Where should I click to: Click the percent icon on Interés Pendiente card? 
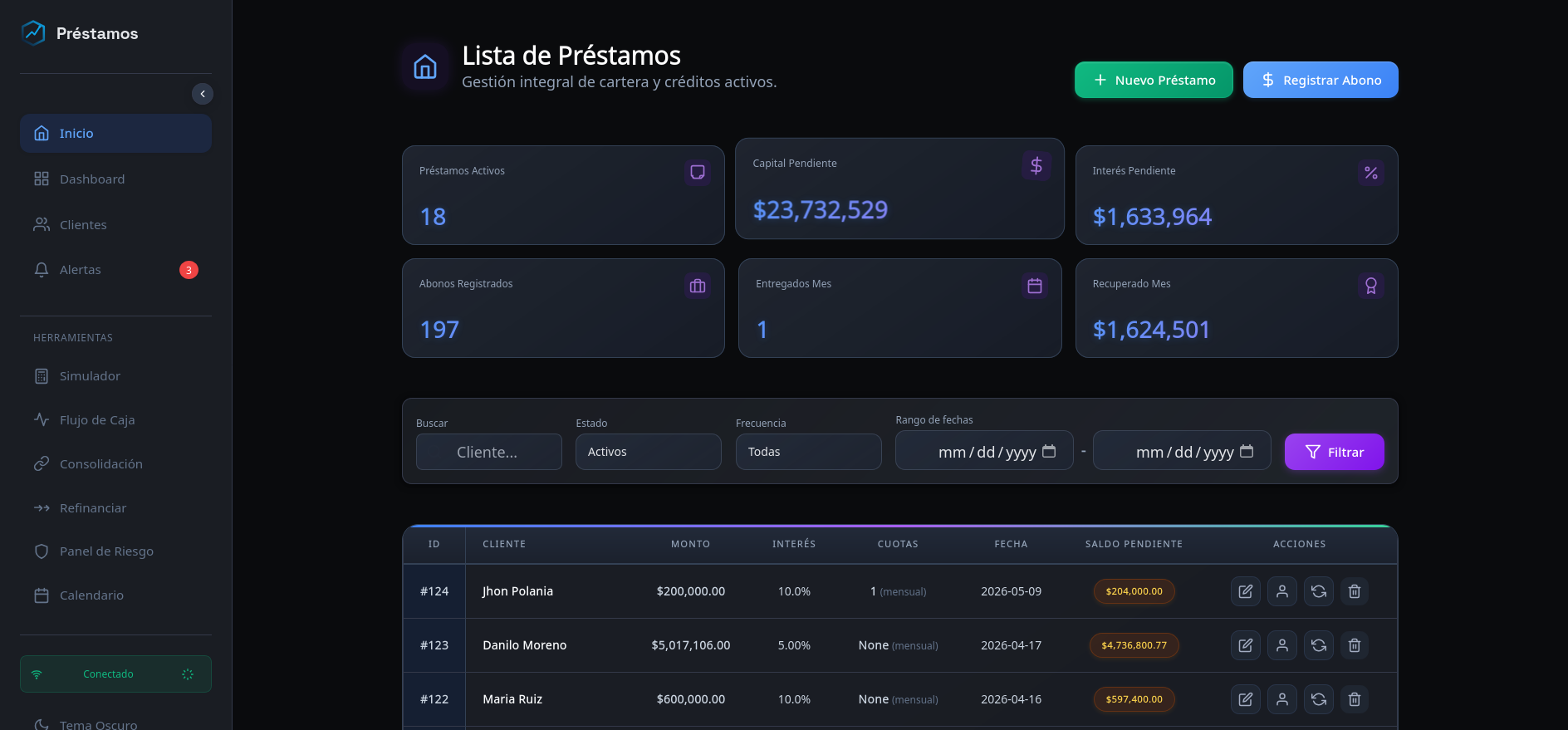(x=1371, y=172)
